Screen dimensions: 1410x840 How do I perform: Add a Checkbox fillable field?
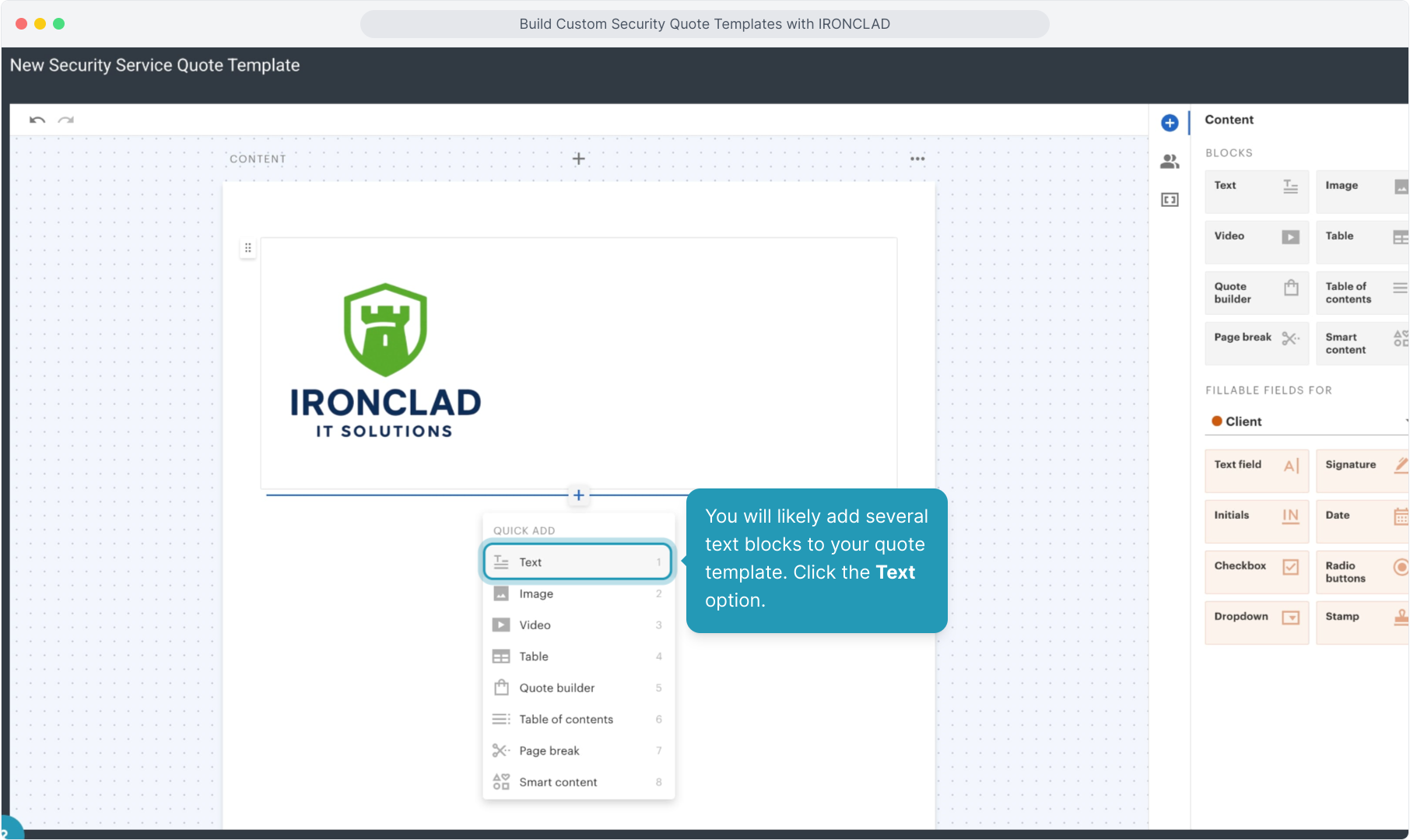click(x=1256, y=572)
